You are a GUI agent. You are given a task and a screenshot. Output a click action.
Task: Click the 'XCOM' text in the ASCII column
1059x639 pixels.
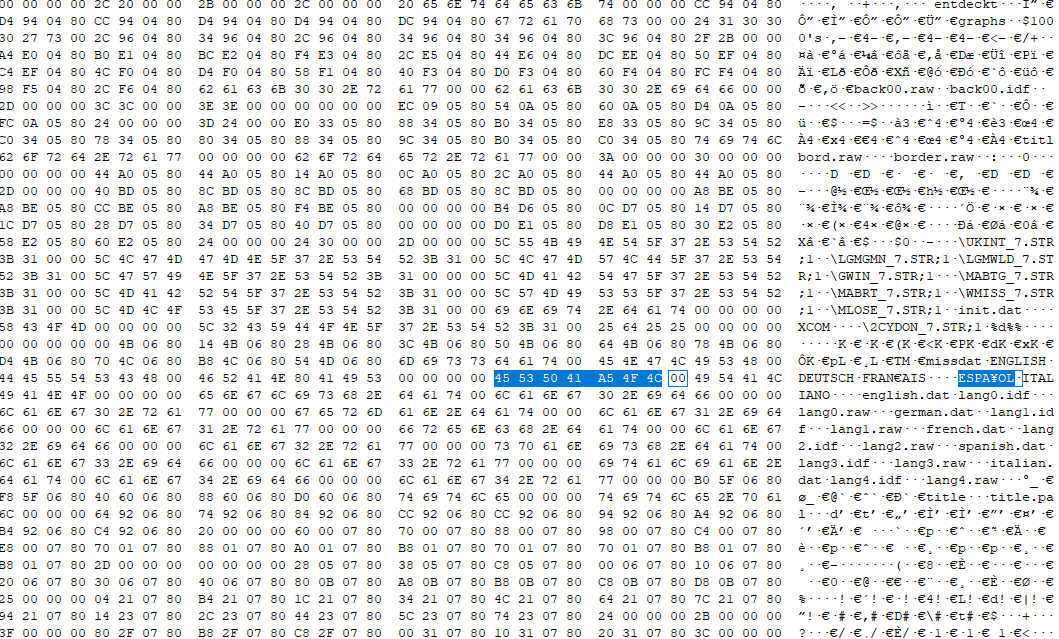click(x=815, y=327)
